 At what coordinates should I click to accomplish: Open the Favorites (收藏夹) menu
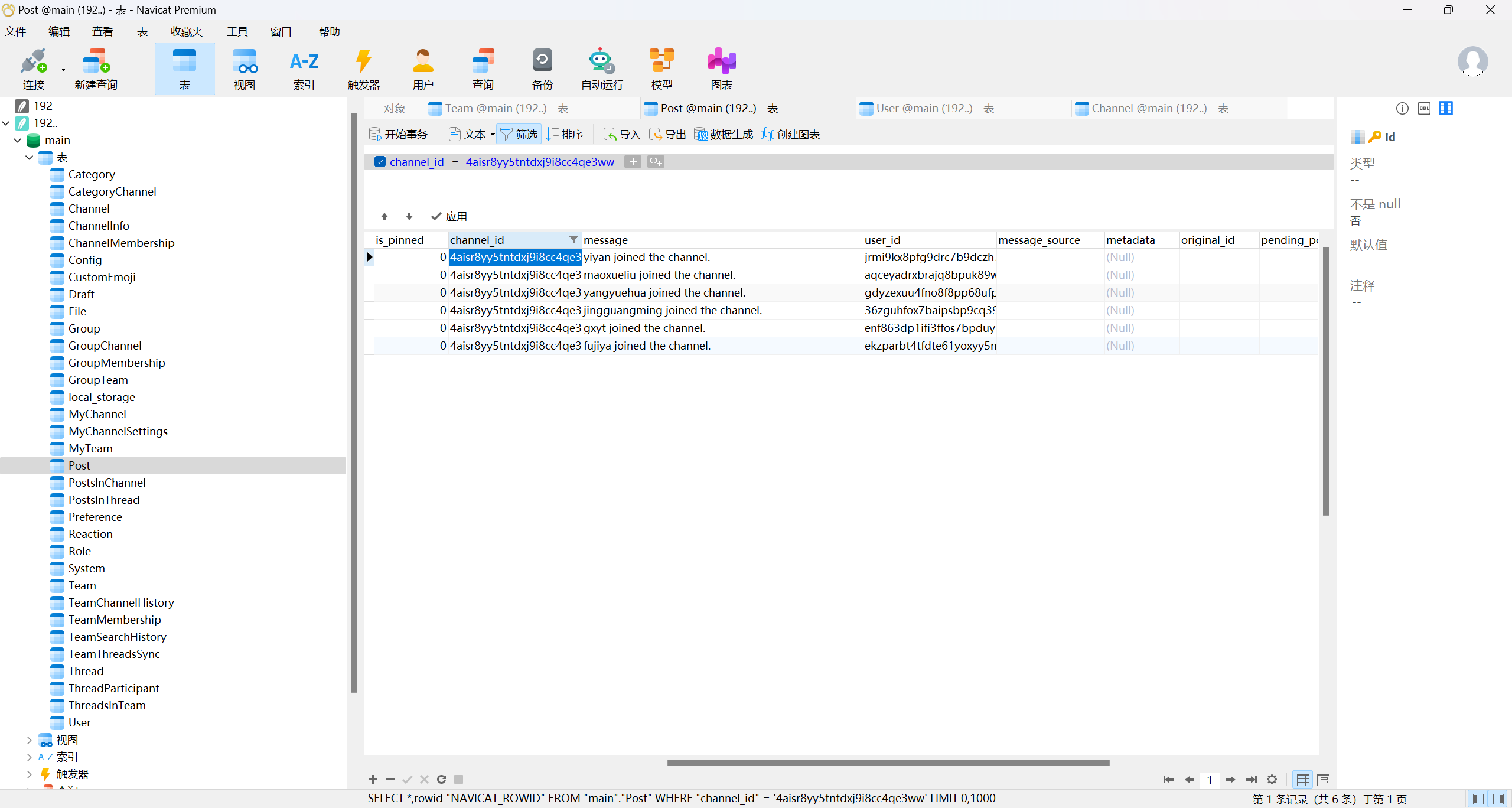(186, 31)
